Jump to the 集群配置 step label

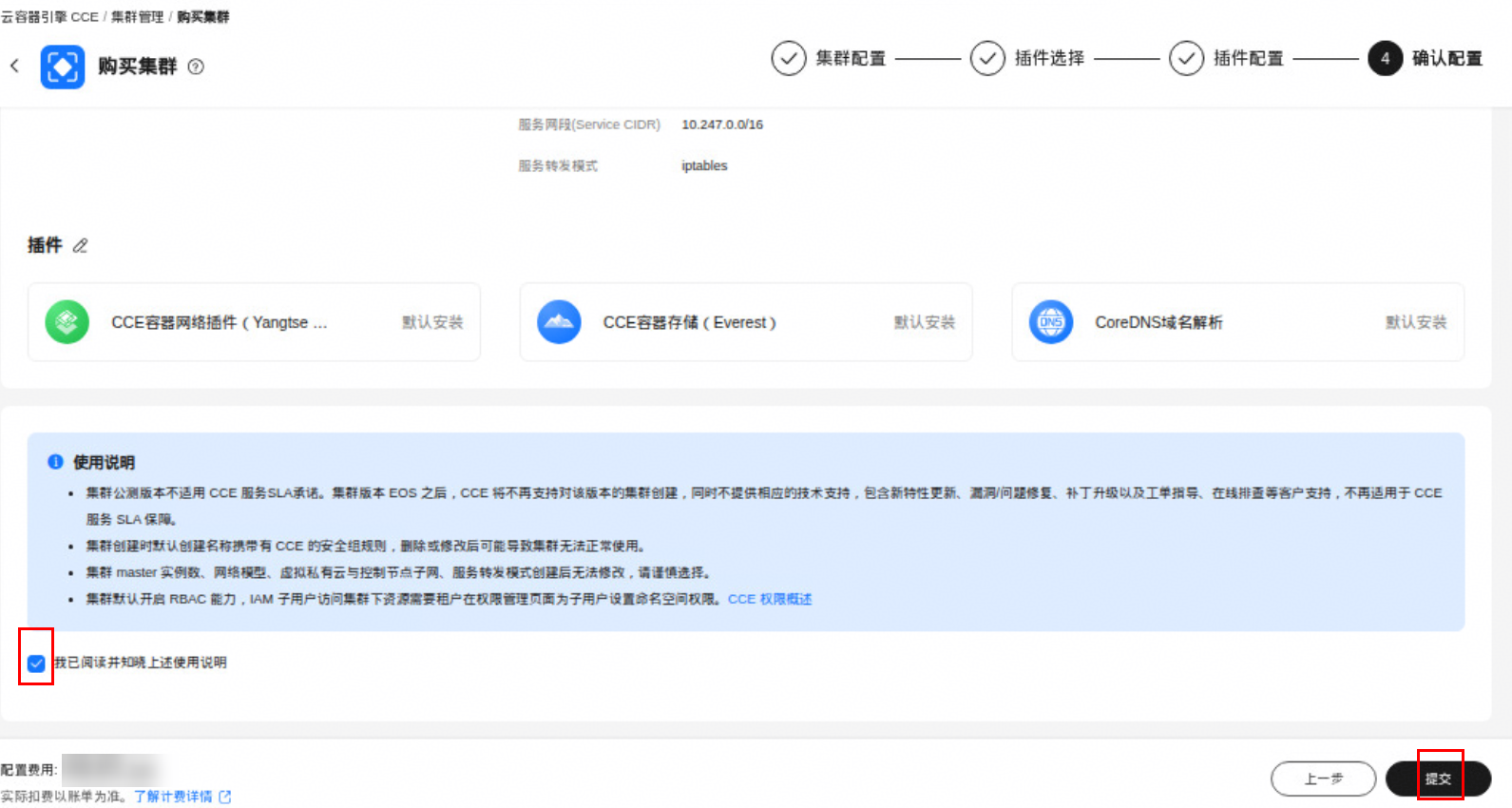[851, 58]
